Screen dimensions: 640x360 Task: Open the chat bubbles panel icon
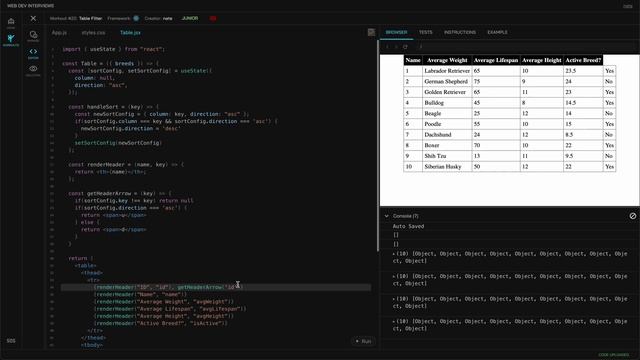(x=33, y=36)
